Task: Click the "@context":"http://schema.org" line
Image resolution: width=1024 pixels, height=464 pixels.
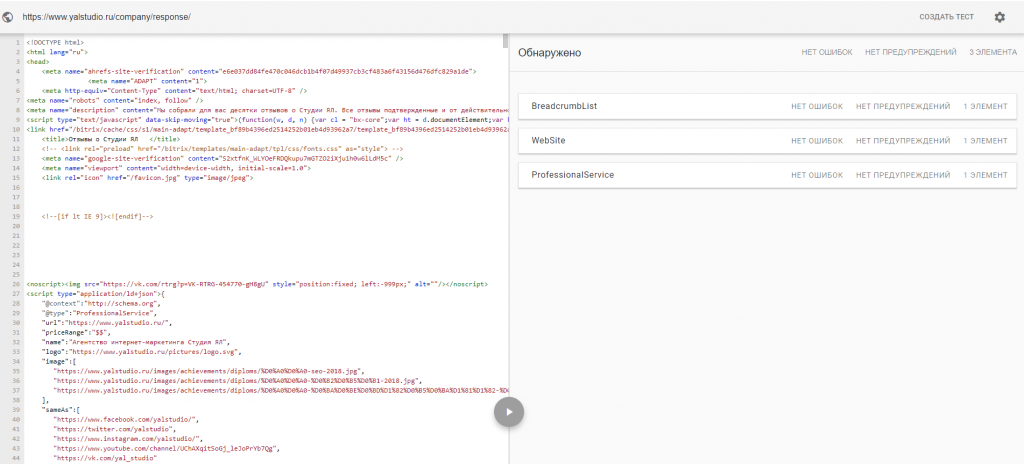Action: click(101, 304)
